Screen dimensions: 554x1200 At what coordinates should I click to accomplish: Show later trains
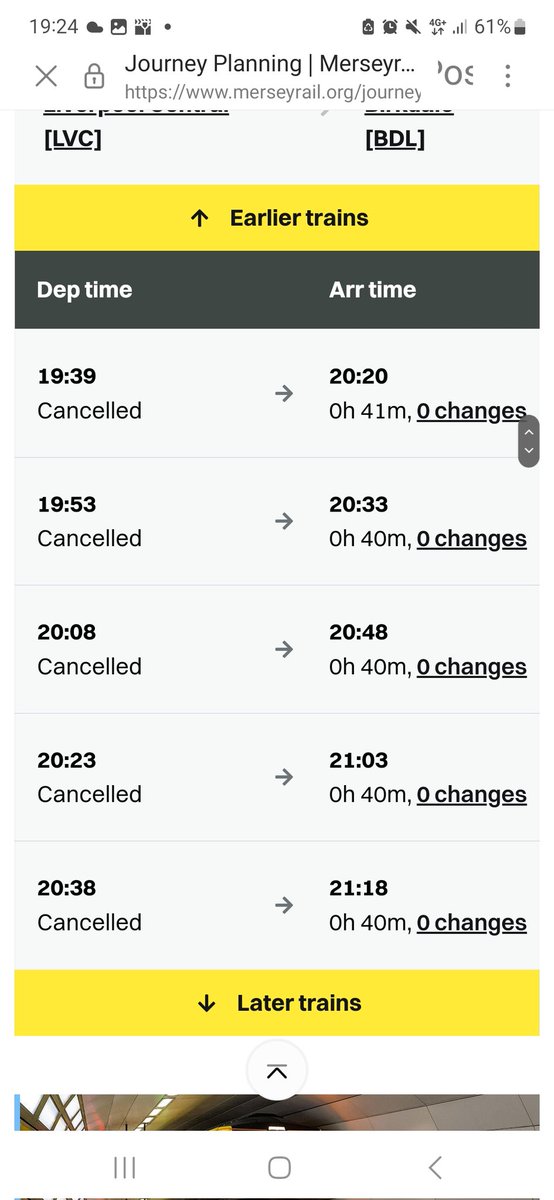(277, 1003)
